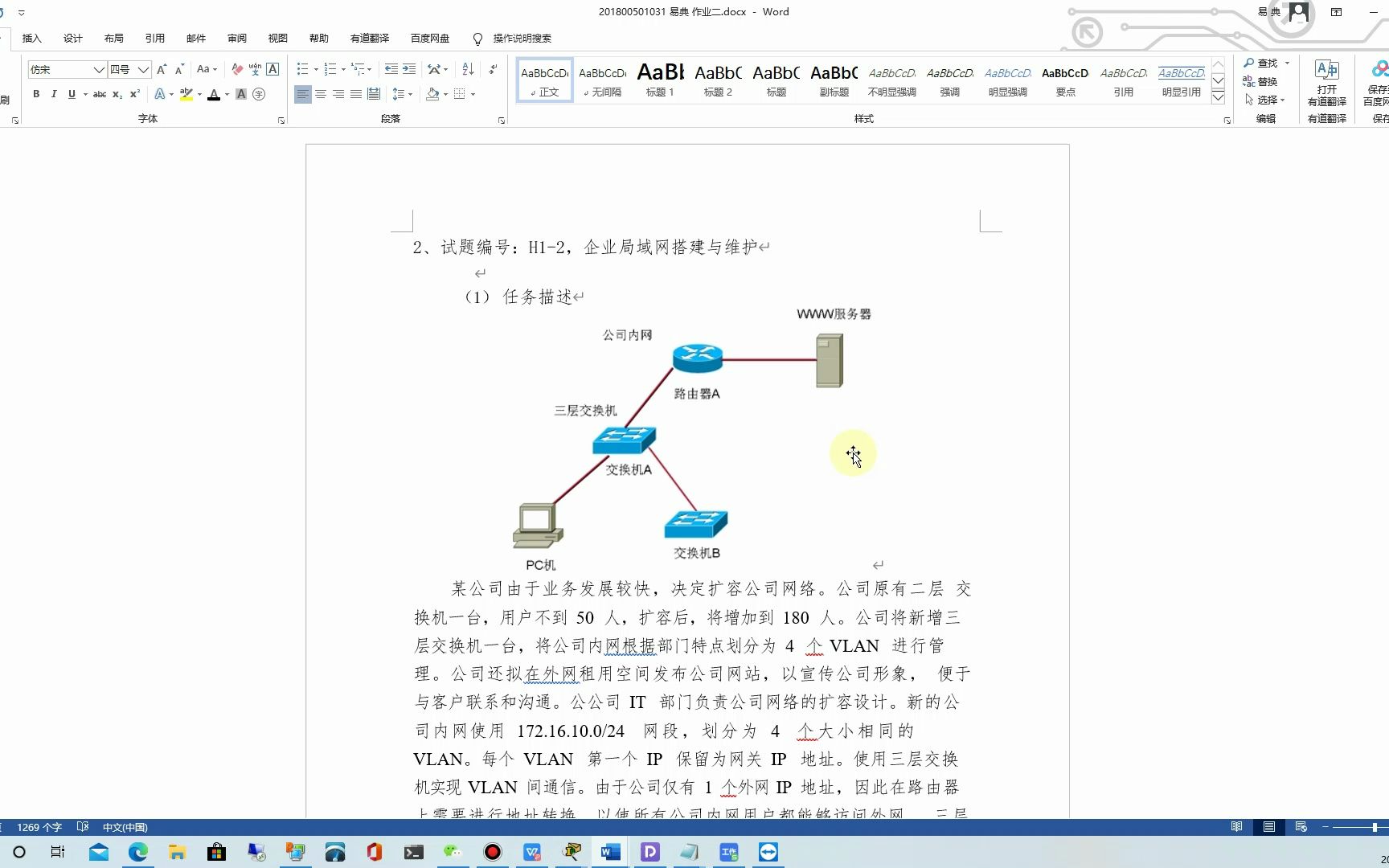Enable superscript formatting
This screenshot has width=1389, height=868.
tap(134, 94)
